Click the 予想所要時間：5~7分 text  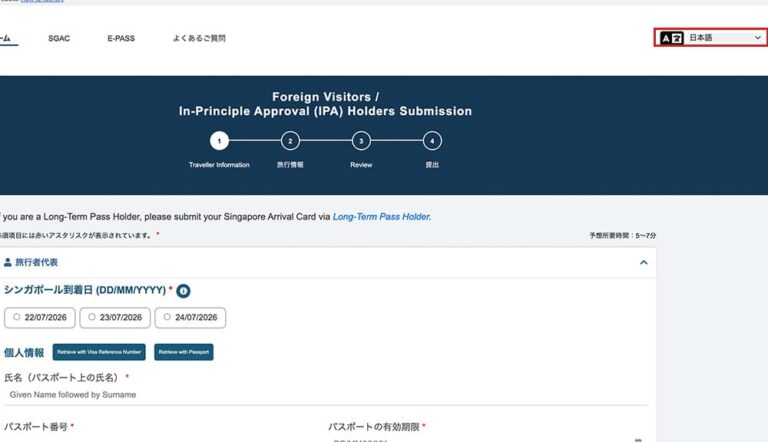pyautogui.click(x=623, y=236)
